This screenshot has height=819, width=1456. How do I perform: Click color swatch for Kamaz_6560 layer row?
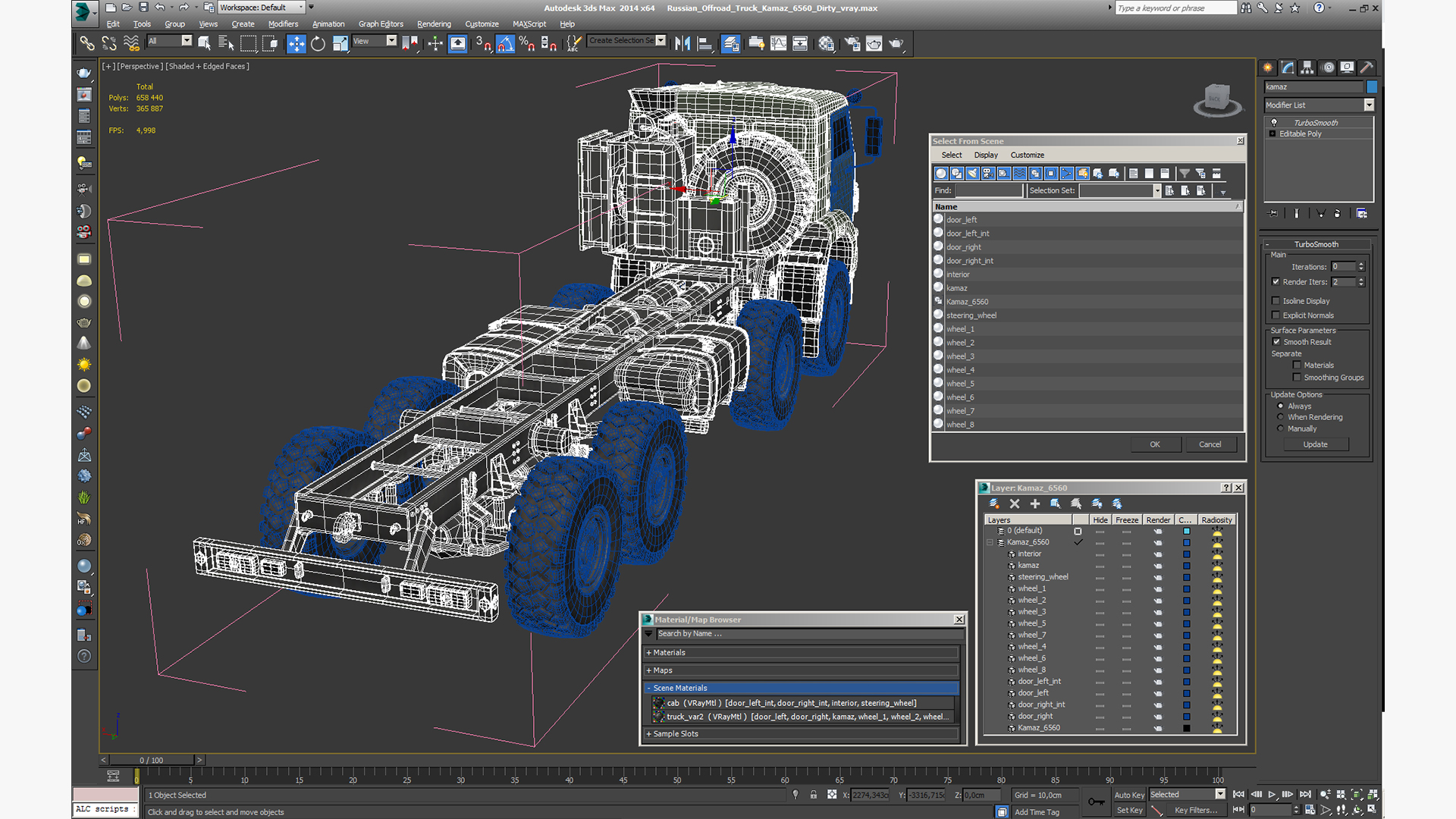[1187, 543]
